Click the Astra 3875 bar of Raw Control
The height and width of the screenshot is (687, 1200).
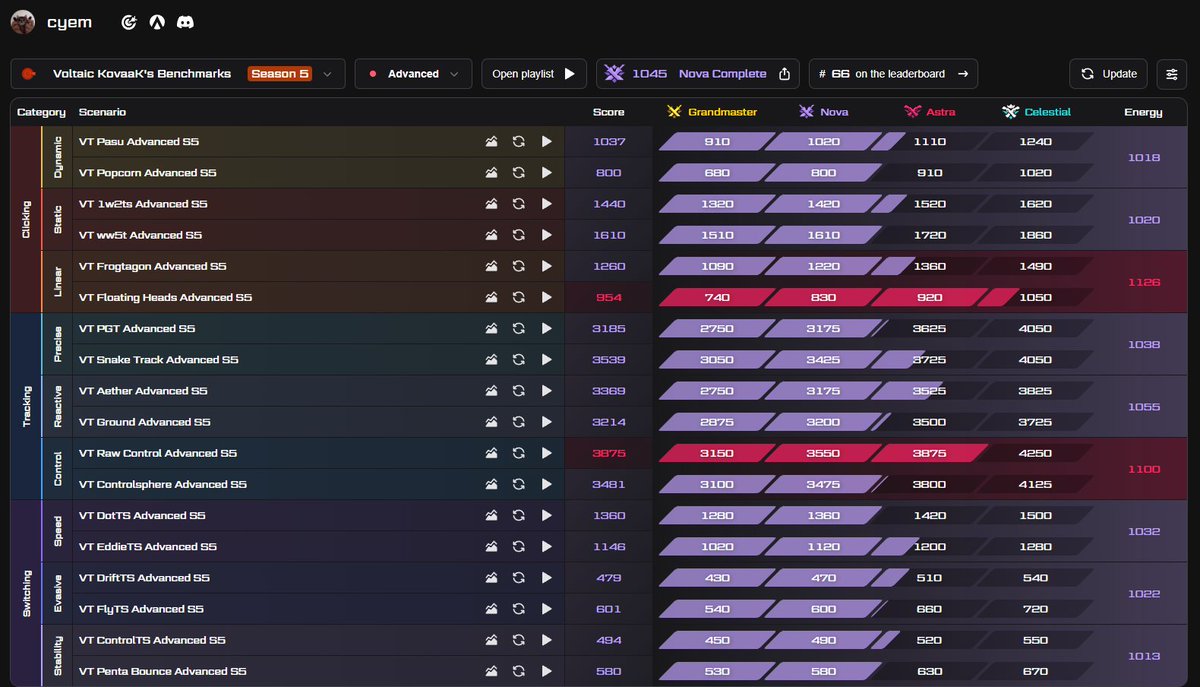(x=929, y=453)
